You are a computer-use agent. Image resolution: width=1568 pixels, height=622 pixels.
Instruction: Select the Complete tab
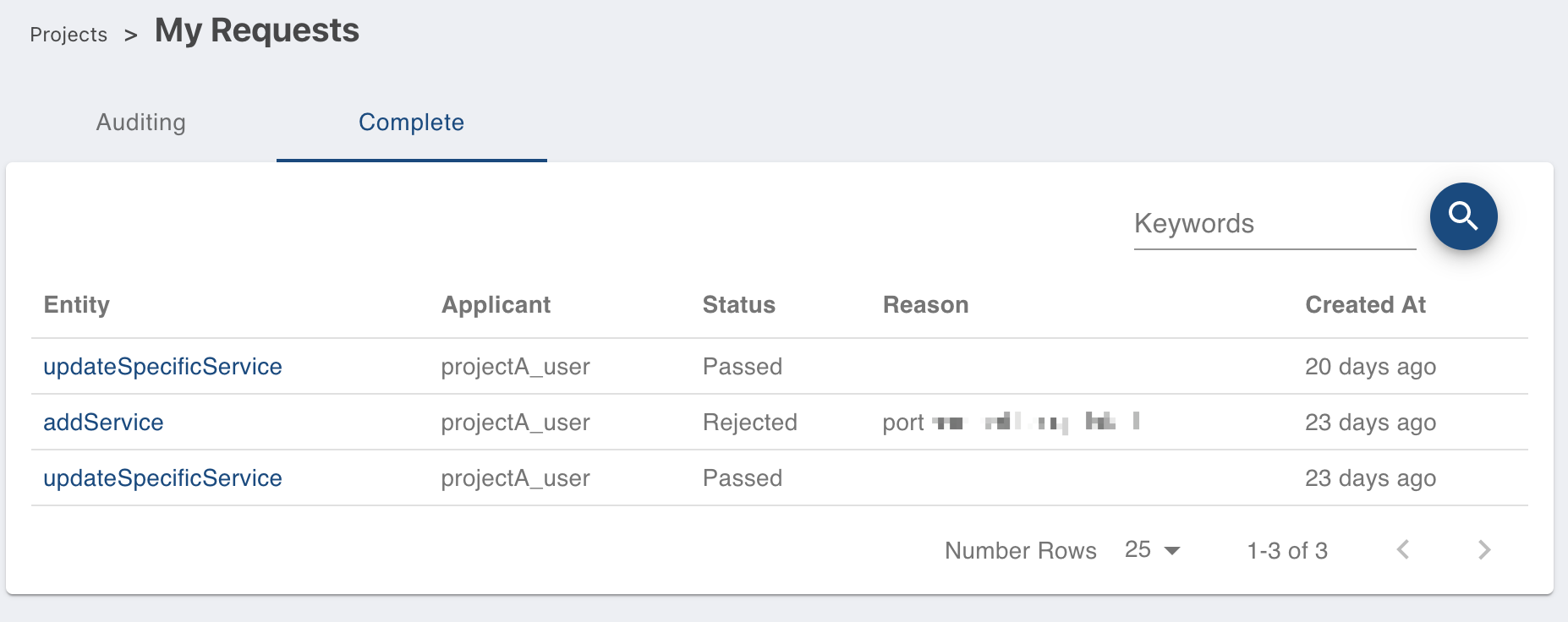pos(412,123)
